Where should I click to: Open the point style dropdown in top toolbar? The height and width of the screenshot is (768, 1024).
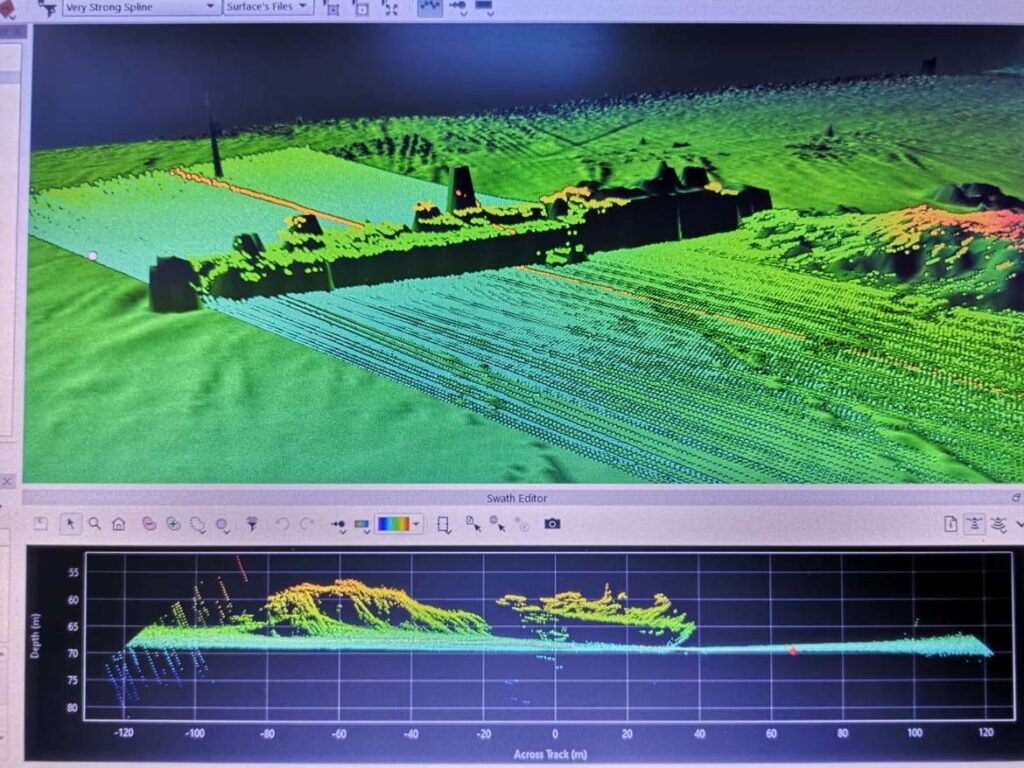[458, 7]
